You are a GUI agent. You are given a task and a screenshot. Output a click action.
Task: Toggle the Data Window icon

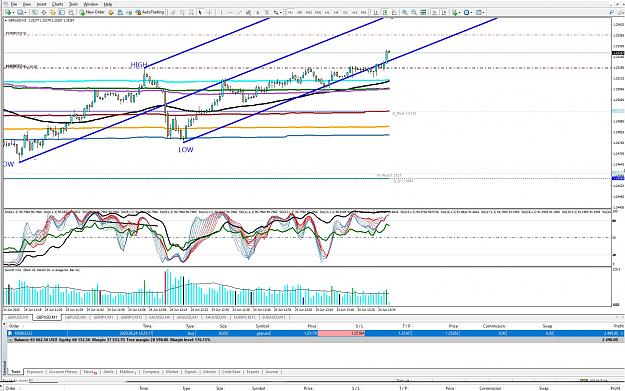click(44, 12)
